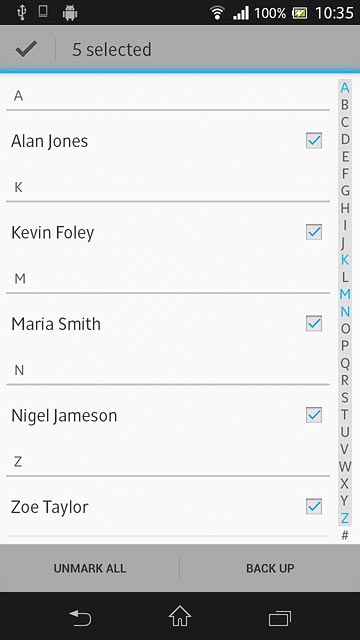Uncheck the Zoe Taylor checkbox
This screenshot has width=360, height=640.
(314, 507)
